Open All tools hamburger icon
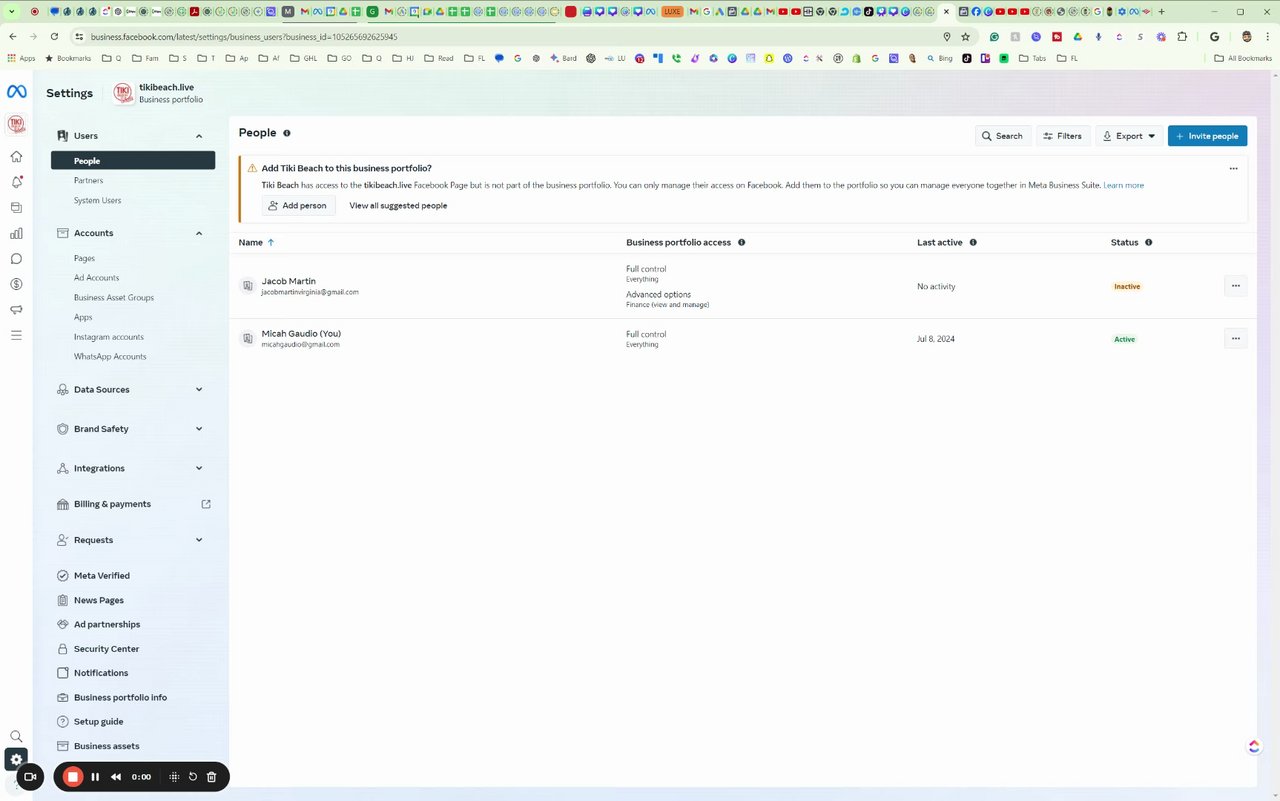1280x801 pixels. tap(16, 335)
